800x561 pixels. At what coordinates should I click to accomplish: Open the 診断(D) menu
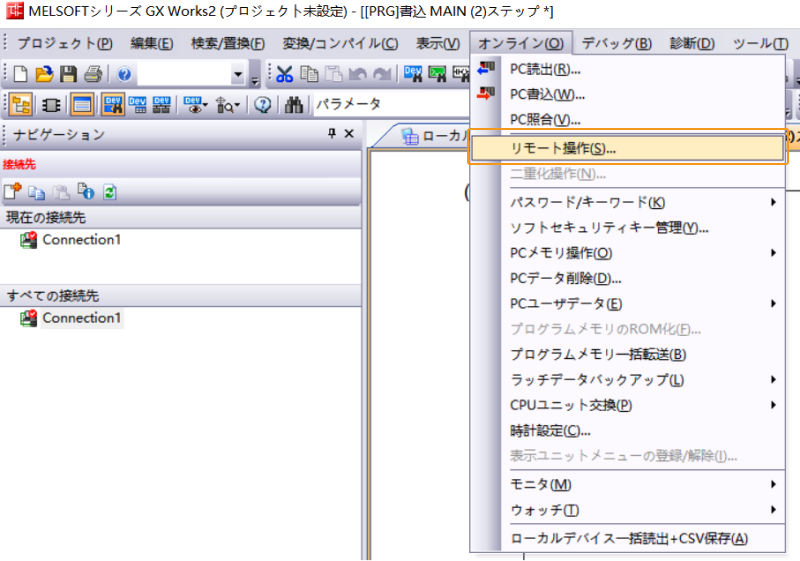coord(692,43)
